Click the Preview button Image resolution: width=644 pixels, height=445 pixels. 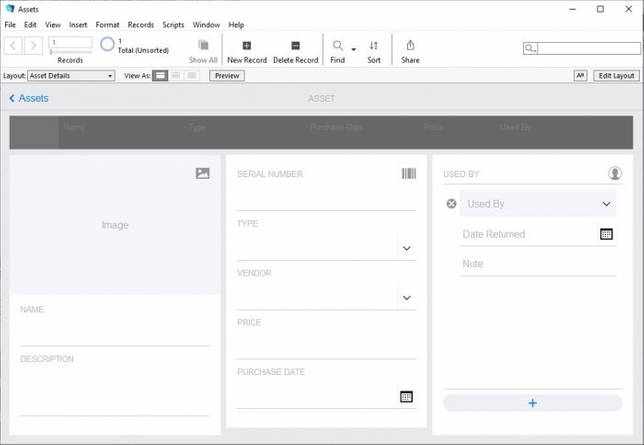(227, 76)
